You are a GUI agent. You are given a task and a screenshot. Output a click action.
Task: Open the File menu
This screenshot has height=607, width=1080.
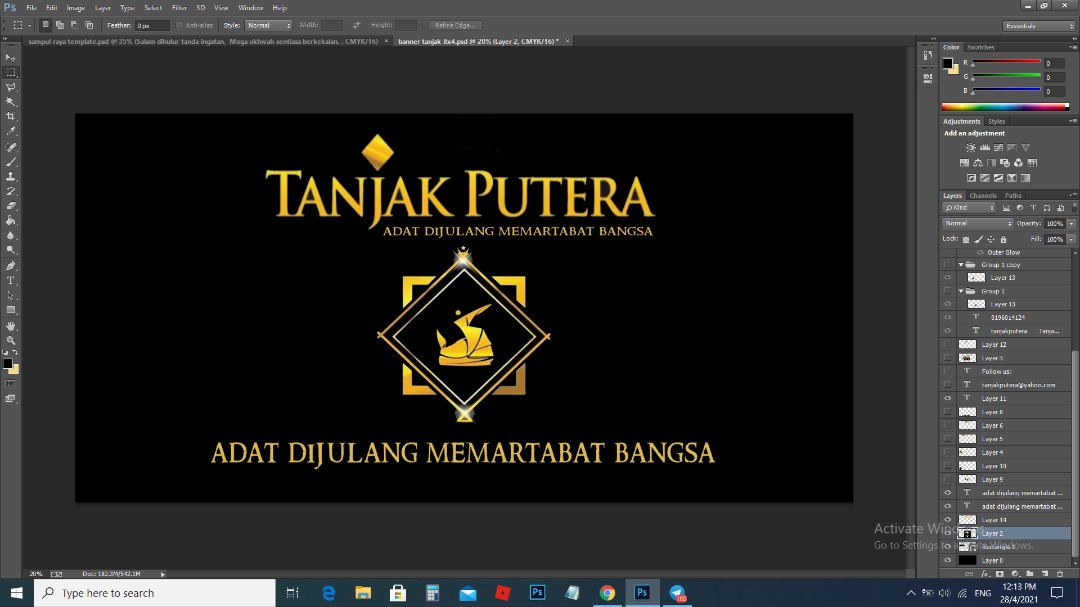tap(32, 8)
